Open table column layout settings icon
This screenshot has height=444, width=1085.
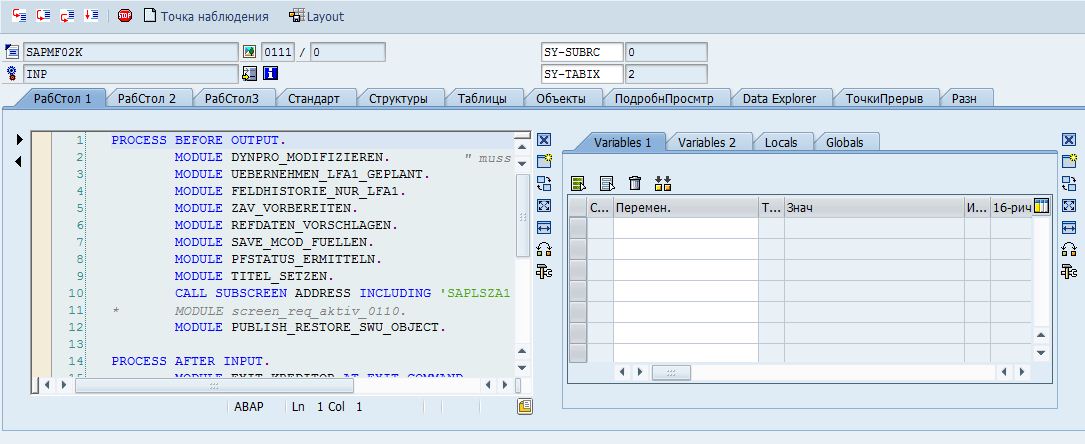click(x=1041, y=207)
